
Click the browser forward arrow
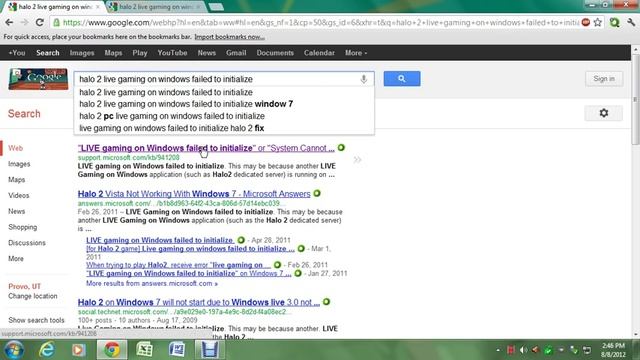click(24, 22)
